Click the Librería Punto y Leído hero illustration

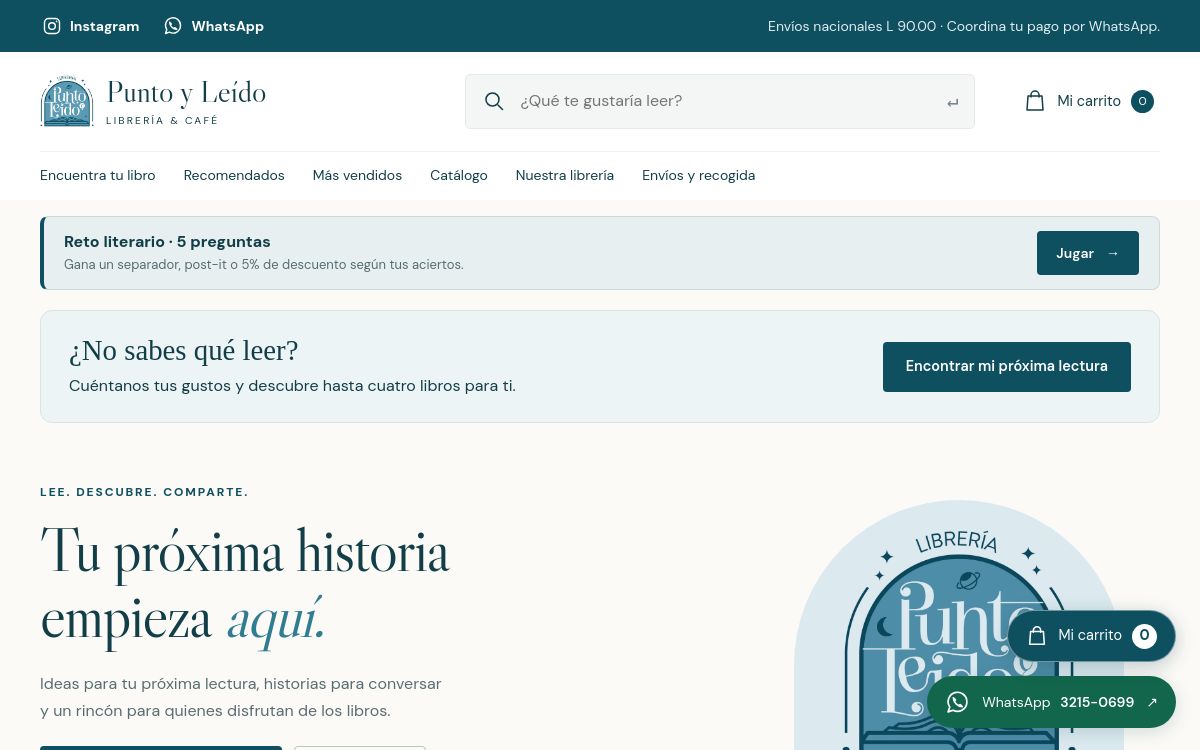pos(959,625)
